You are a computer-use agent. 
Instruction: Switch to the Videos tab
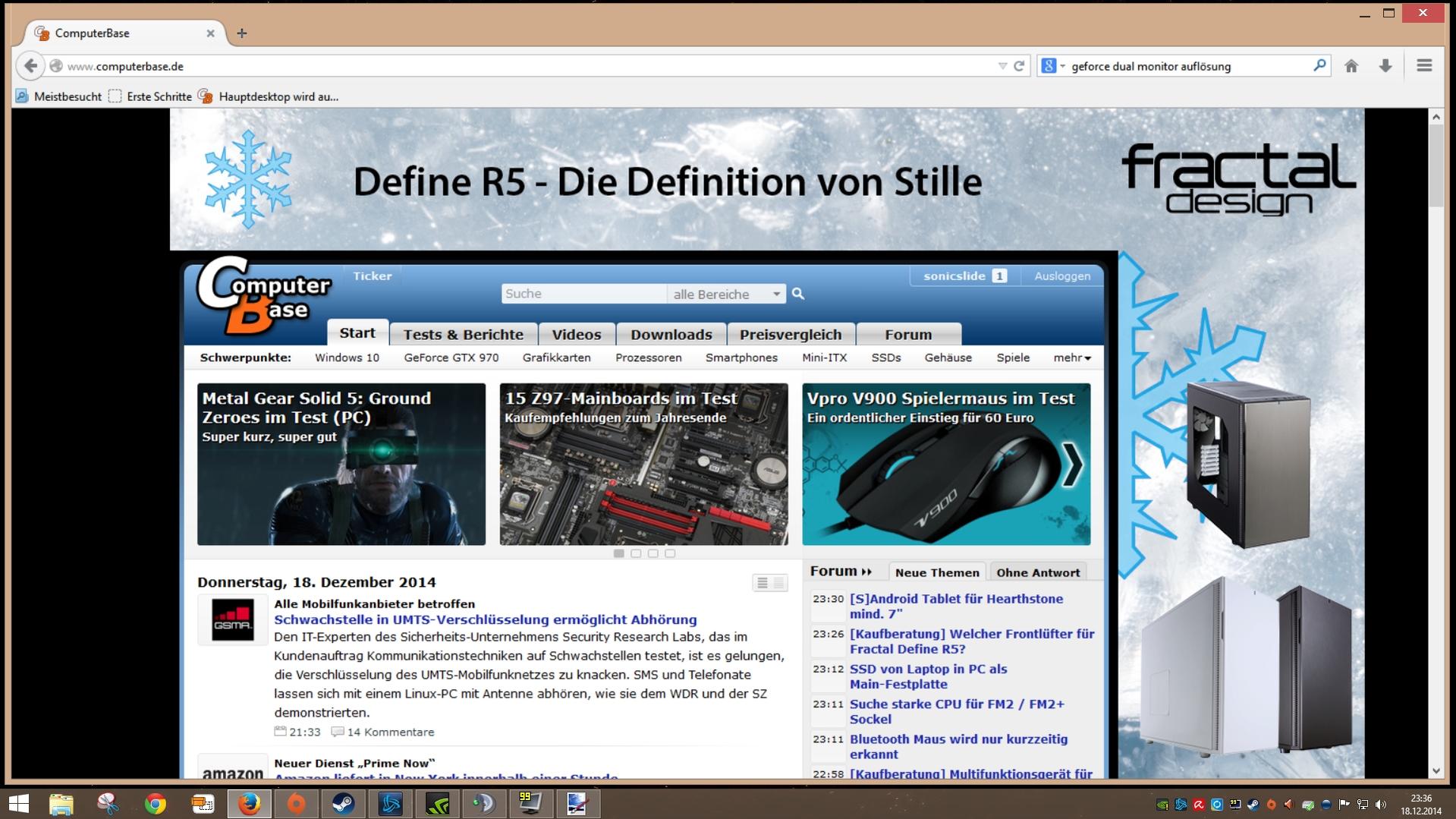click(x=577, y=335)
